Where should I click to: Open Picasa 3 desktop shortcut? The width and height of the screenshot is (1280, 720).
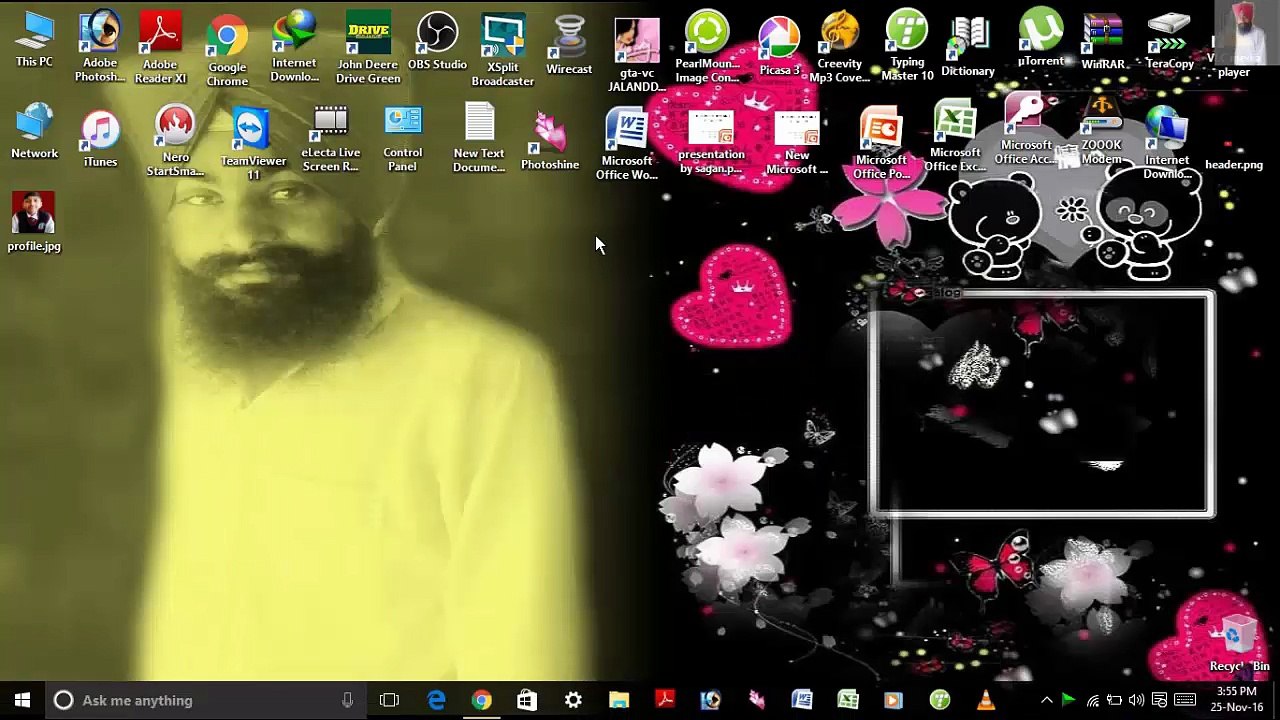click(780, 46)
